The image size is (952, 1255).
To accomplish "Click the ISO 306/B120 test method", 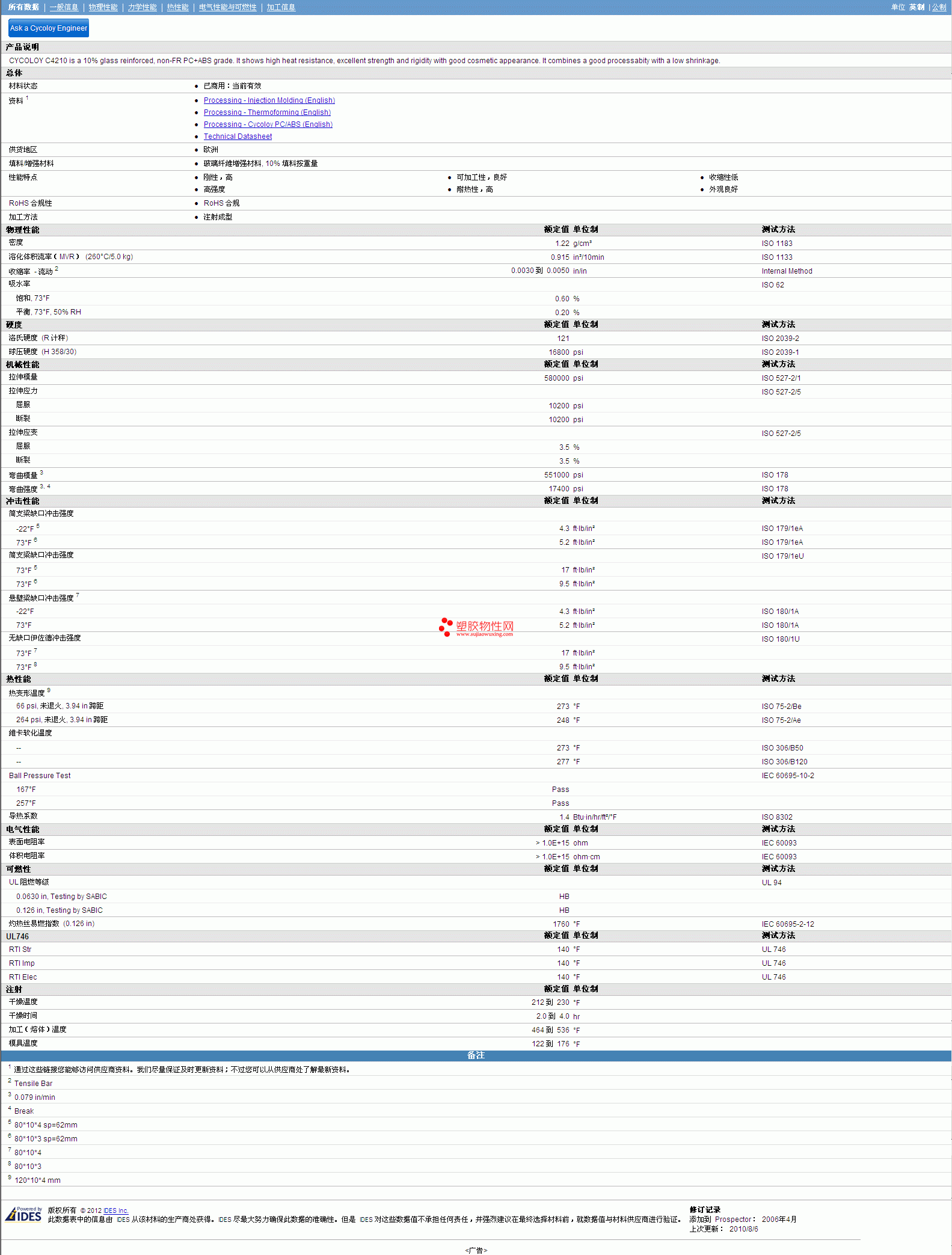I will click(784, 762).
